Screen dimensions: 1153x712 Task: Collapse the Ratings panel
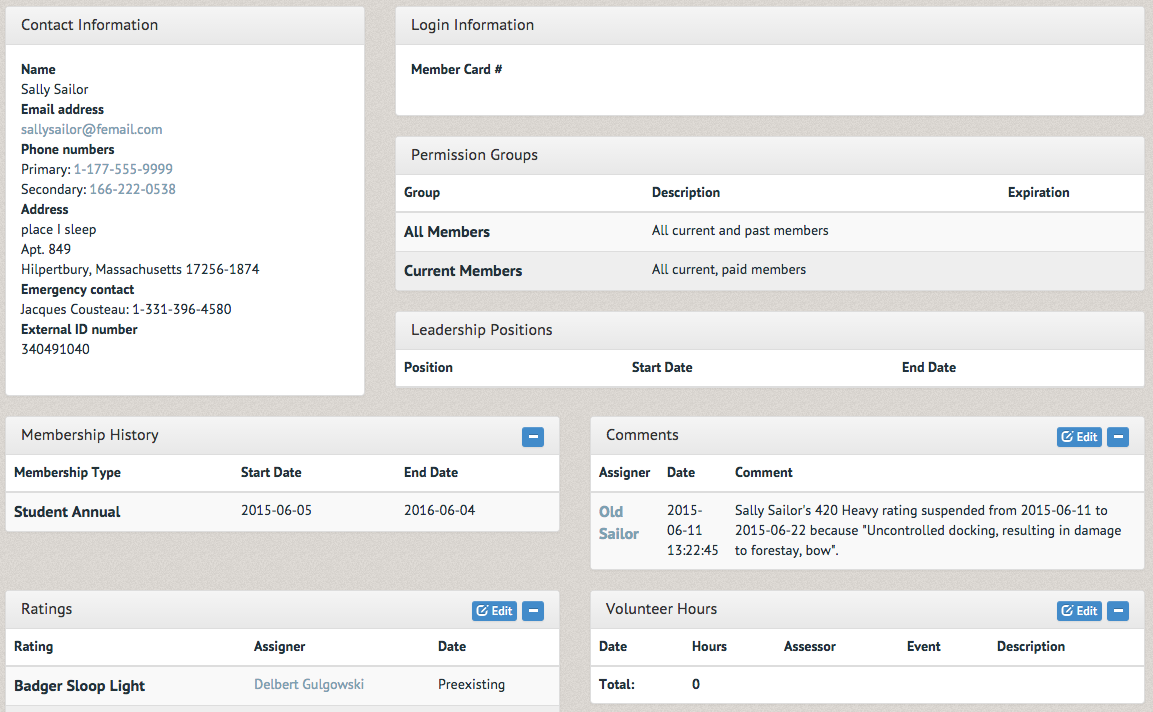coord(533,610)
